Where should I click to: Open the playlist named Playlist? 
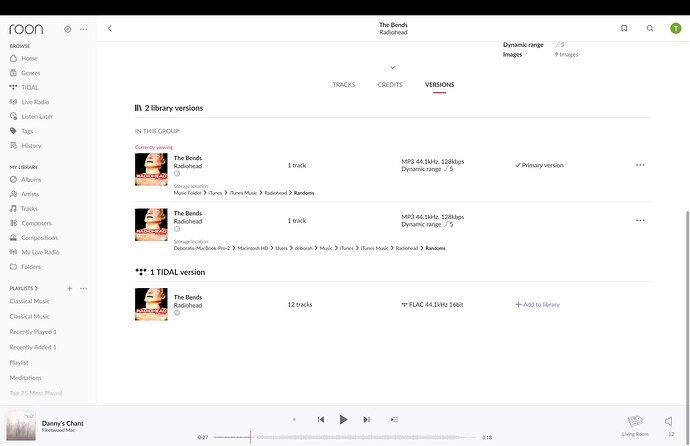coord(19,362)
